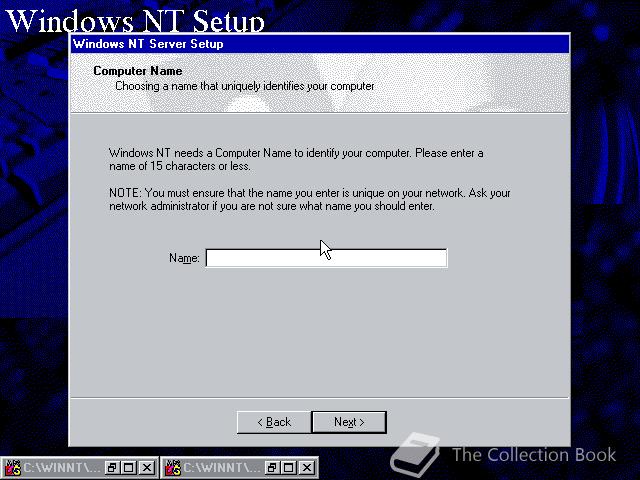Click the "Windows NT needs a Computer Name" paragraph
The height and width of the screenshot is (480, 640).
(296, 160)
